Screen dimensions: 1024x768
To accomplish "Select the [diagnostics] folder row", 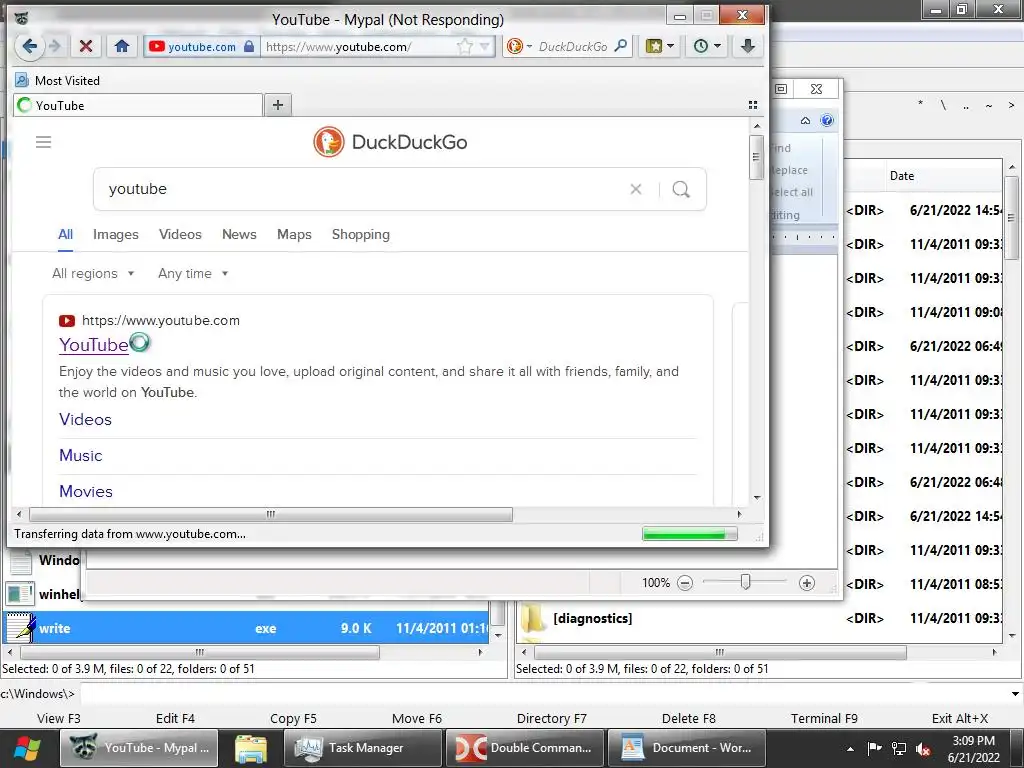I will click(x=761, y=618).
